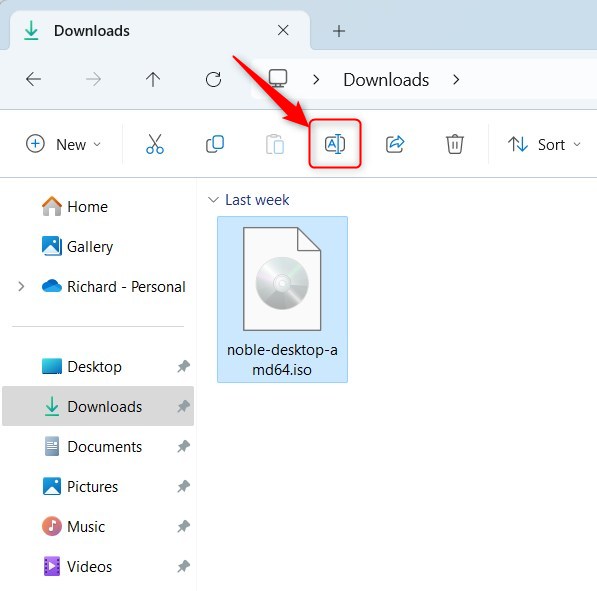
Task: Select Downloads in the sidebar
Action: click(98, 406)
